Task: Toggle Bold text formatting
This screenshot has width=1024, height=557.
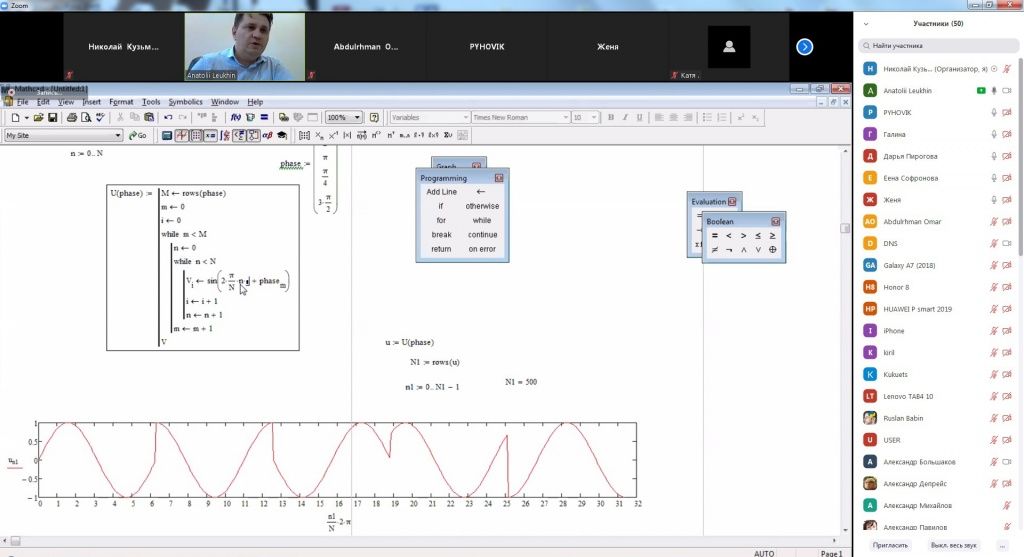Action: 611,117
